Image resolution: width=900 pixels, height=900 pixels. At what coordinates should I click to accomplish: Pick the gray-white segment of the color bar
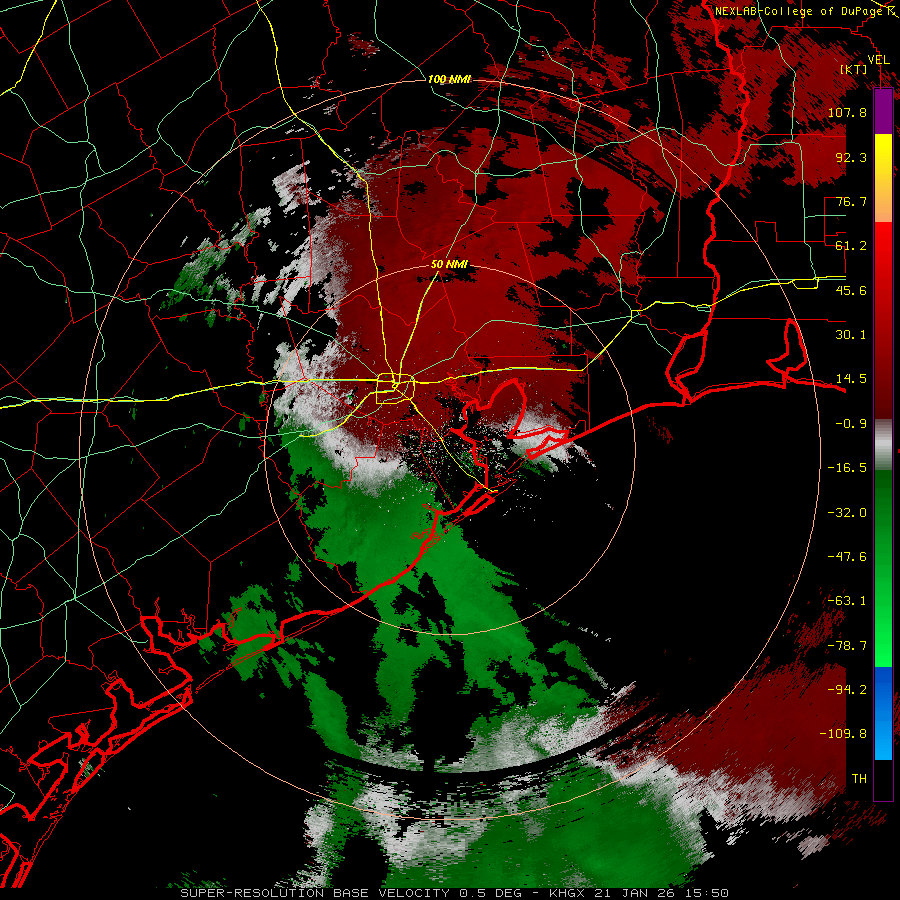[883, 445]
